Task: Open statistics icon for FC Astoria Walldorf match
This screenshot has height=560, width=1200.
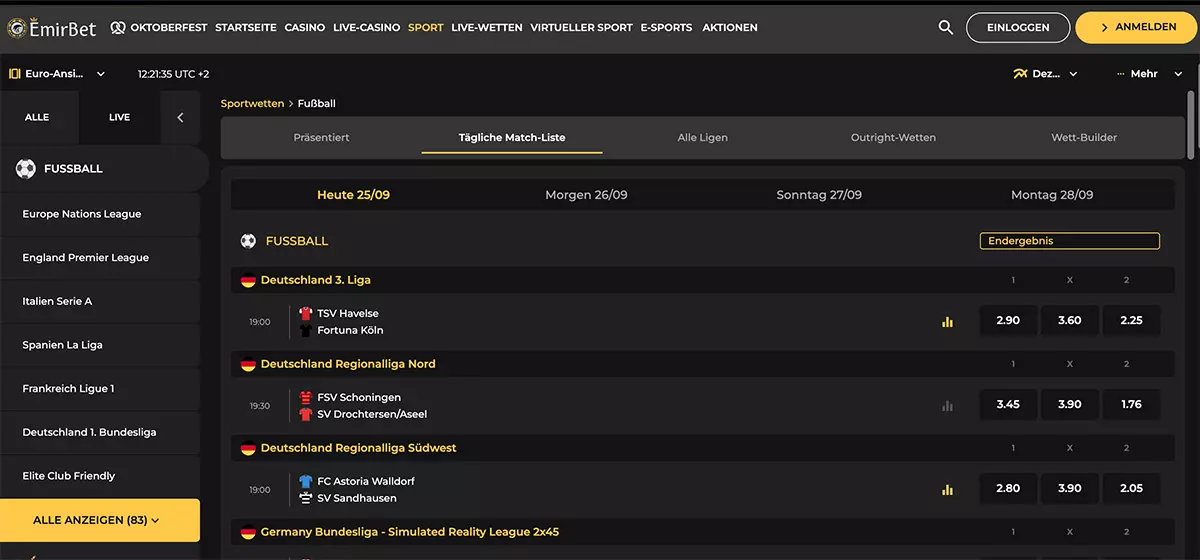Action: point(947,490)
